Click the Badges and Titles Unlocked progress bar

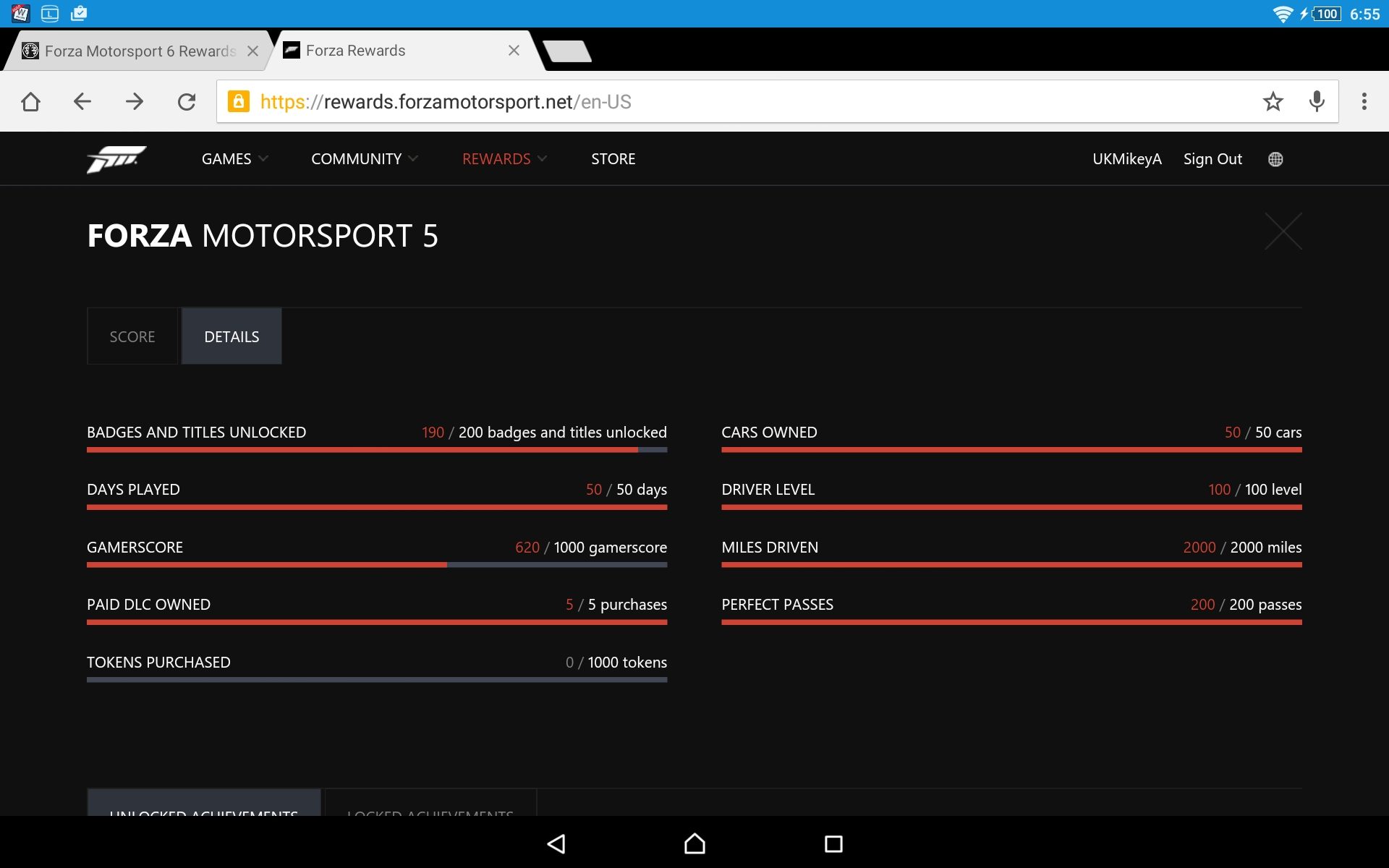coord(377,450)
